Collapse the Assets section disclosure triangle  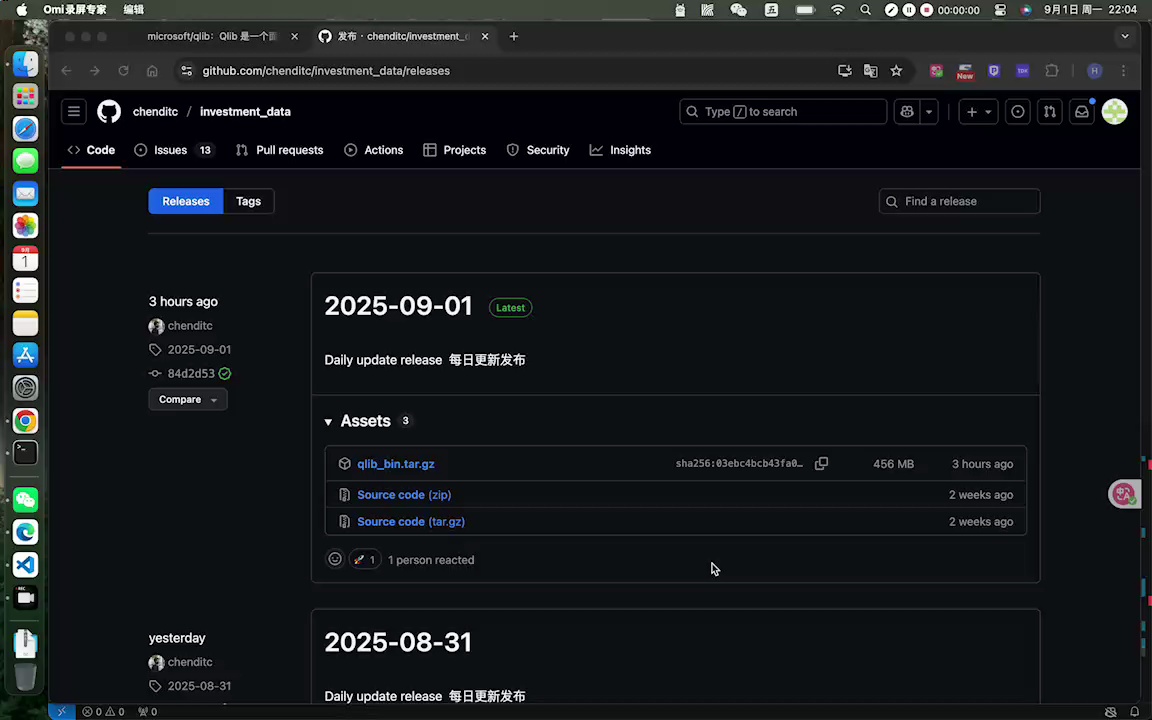click(328, 421)
